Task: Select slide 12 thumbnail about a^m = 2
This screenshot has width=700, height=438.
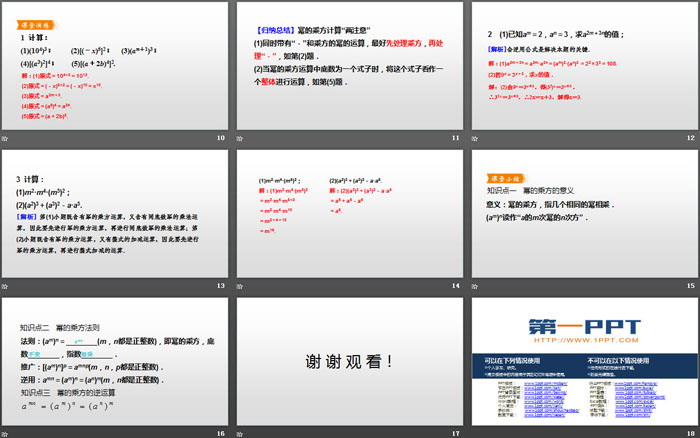Action: [x=584, y=65]
